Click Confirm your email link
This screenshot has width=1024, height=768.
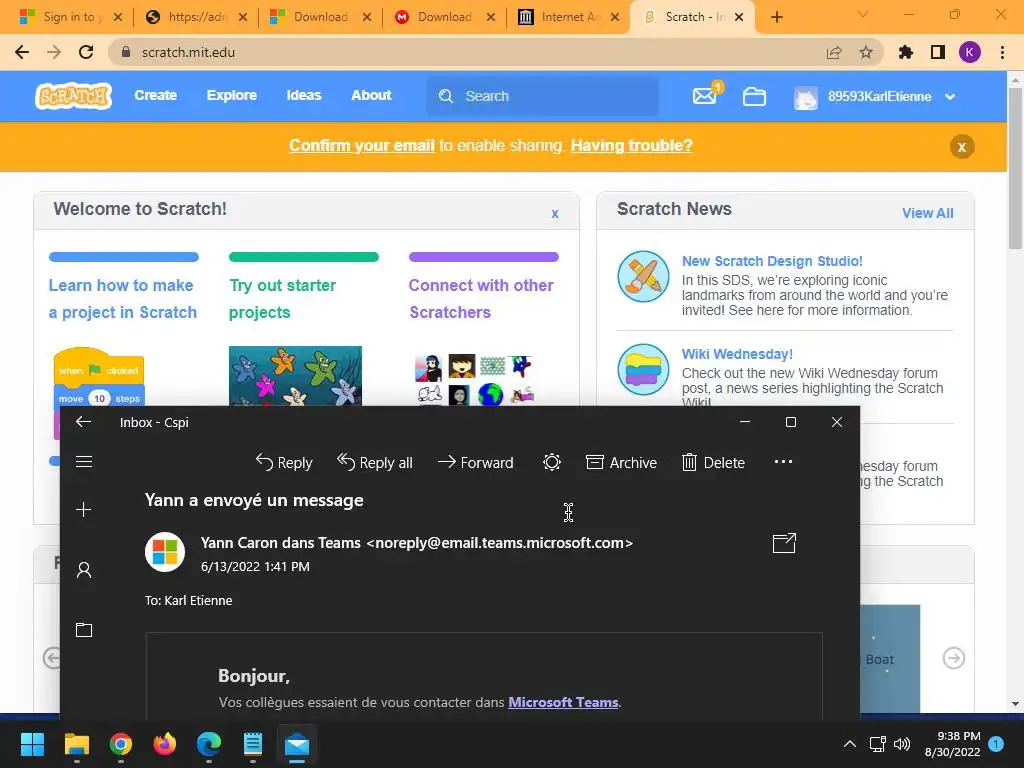point(362,146)
